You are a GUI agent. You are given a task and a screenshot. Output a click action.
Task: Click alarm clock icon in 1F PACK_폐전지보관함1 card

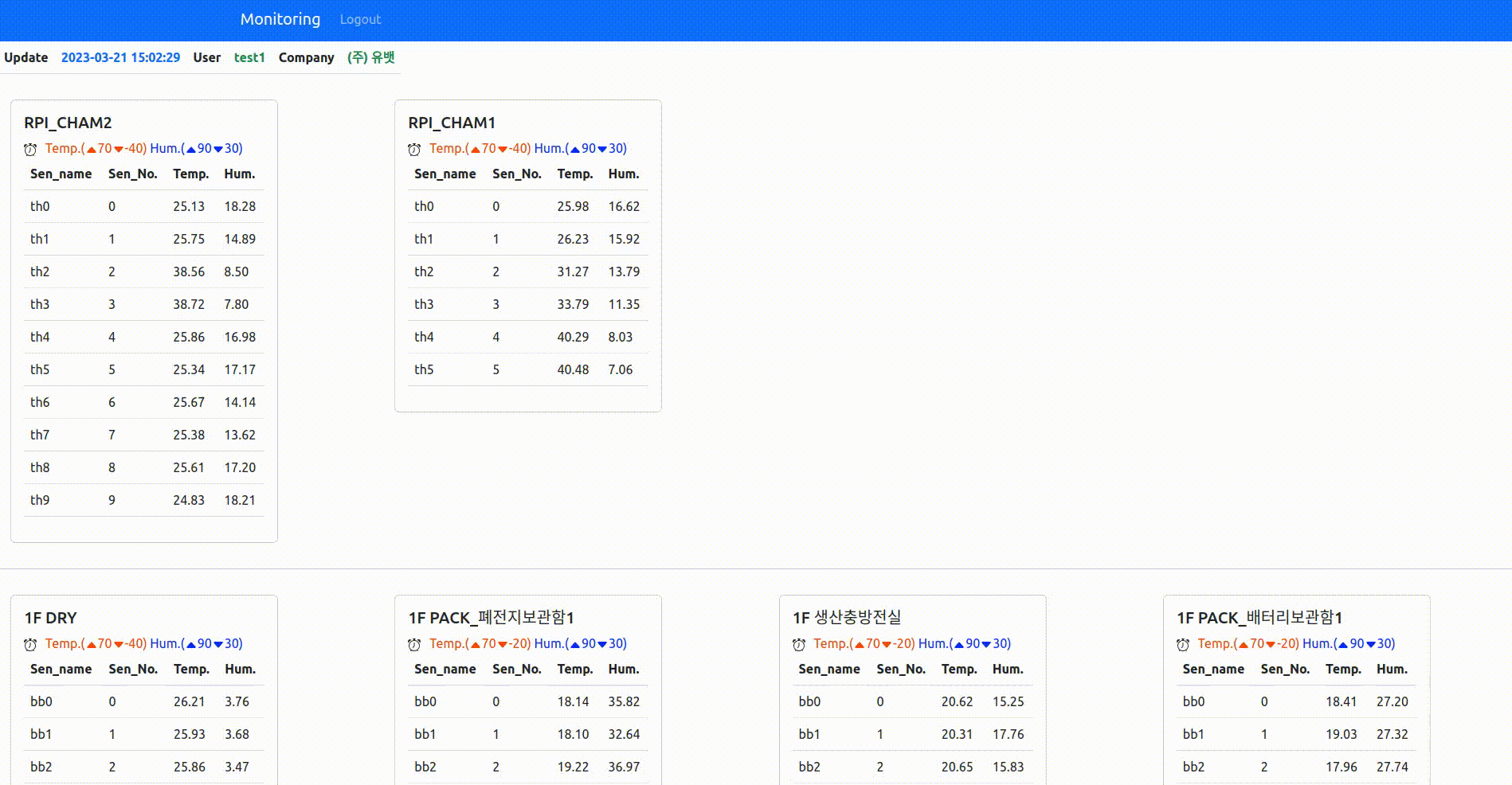click(414, 644)
